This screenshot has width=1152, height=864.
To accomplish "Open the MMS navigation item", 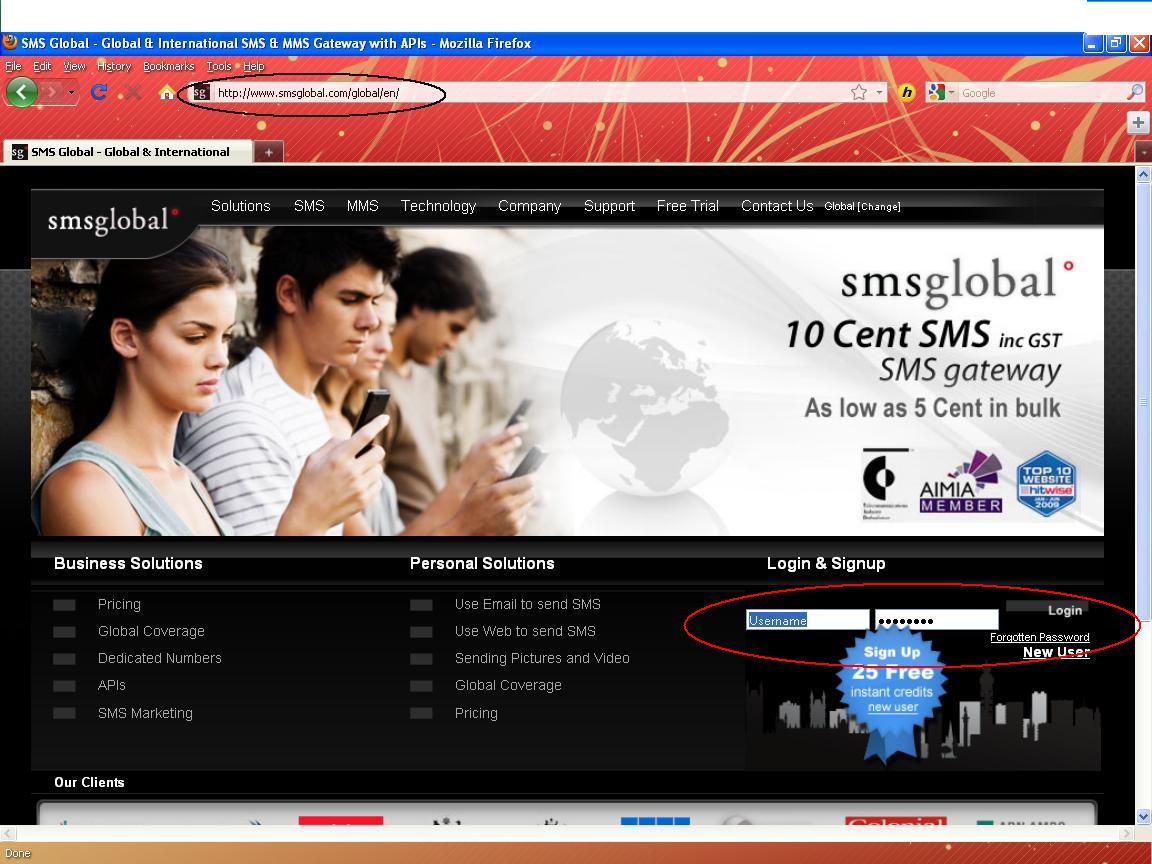I will [x=362, y=206].
